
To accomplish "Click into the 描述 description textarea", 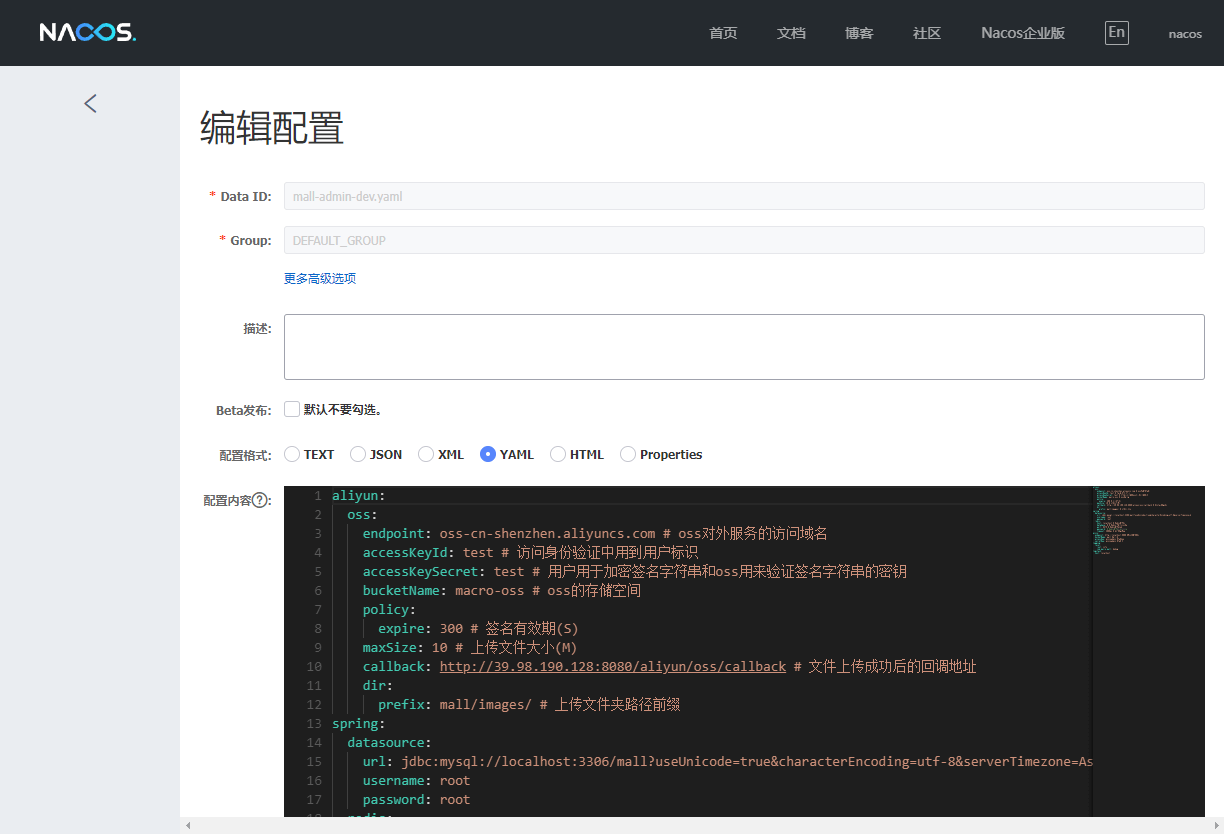I will 744,347.
